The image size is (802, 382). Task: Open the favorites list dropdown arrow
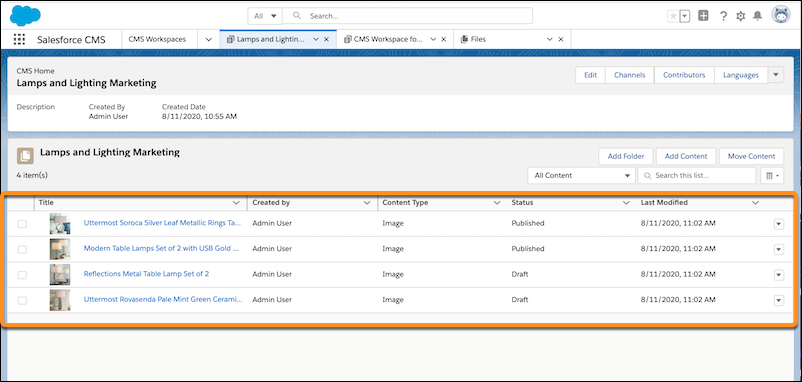[x=685, y=16]
